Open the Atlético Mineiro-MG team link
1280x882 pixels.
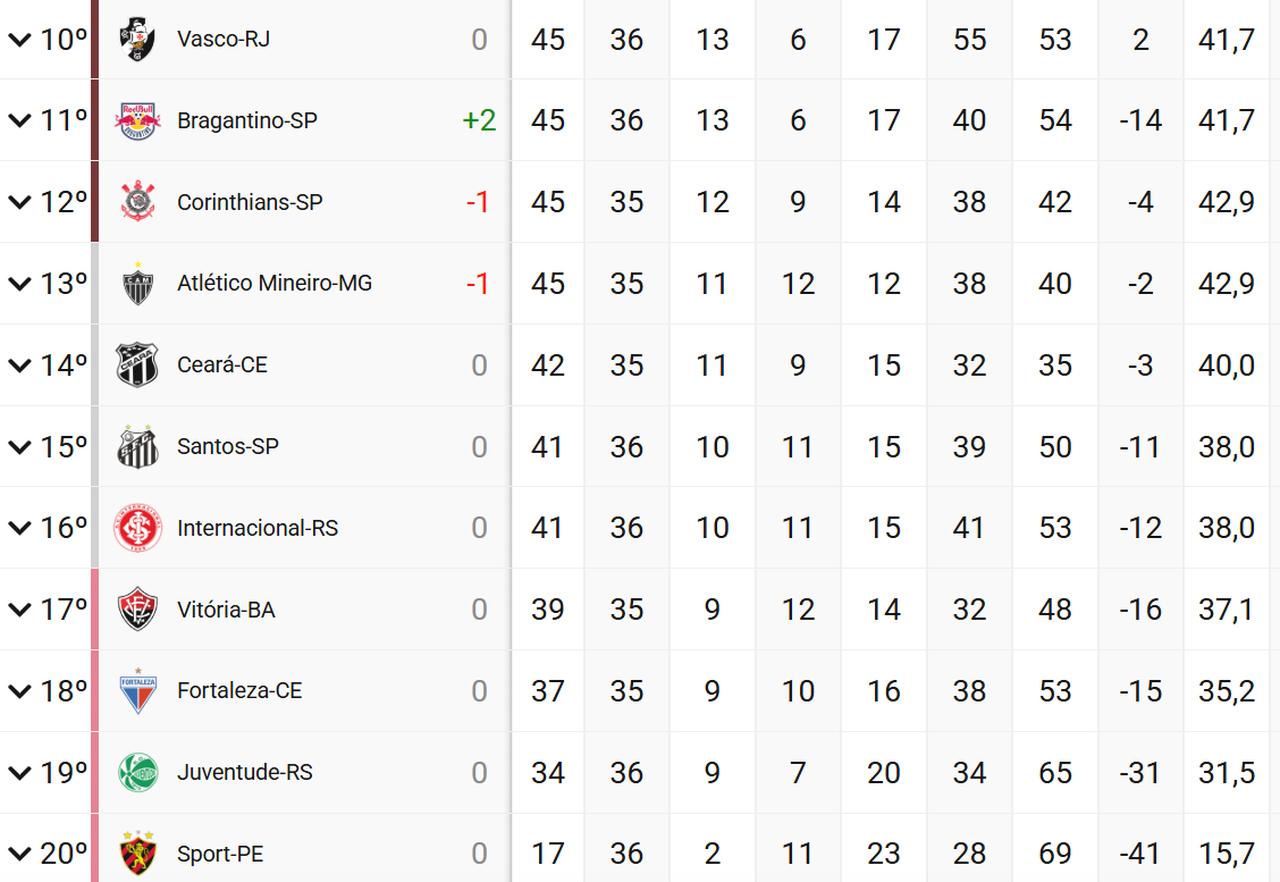click(x=274, y=284)
